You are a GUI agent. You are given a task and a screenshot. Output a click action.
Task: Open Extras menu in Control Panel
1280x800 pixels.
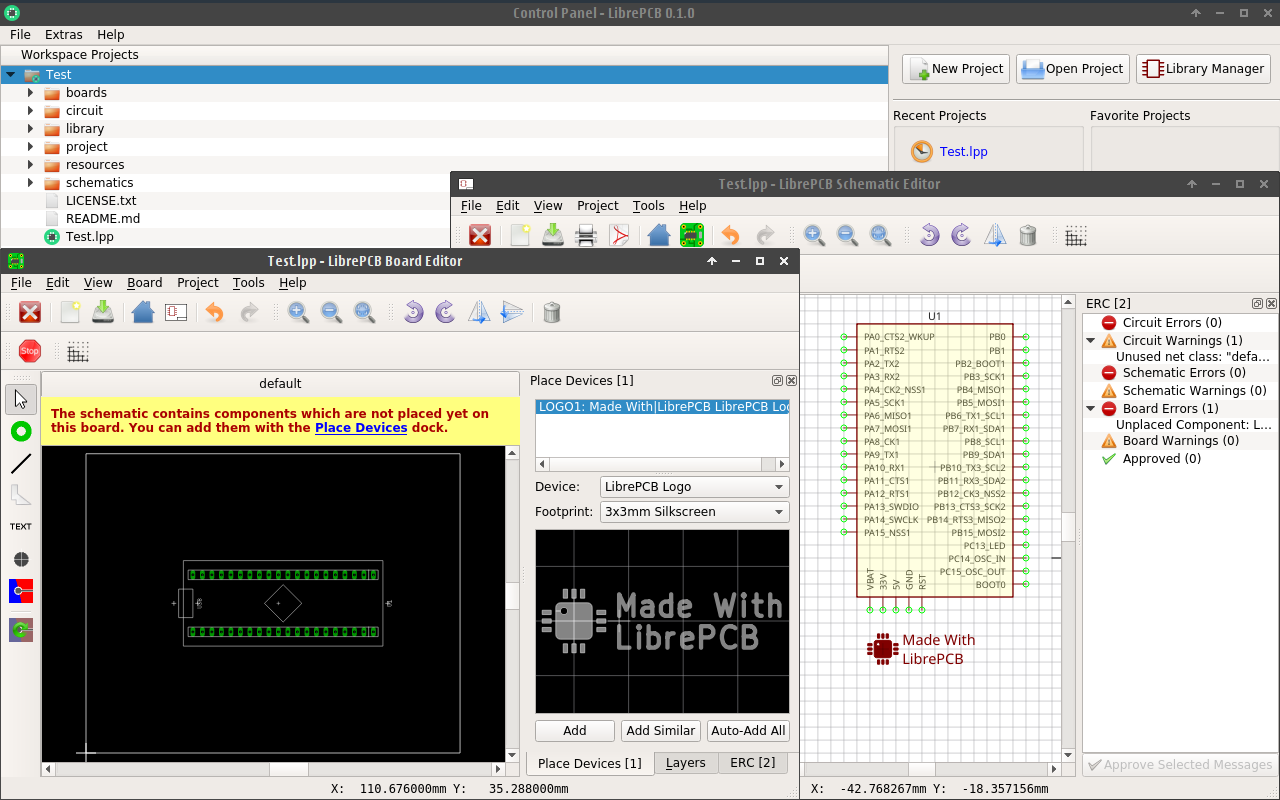tap(64, 35)
